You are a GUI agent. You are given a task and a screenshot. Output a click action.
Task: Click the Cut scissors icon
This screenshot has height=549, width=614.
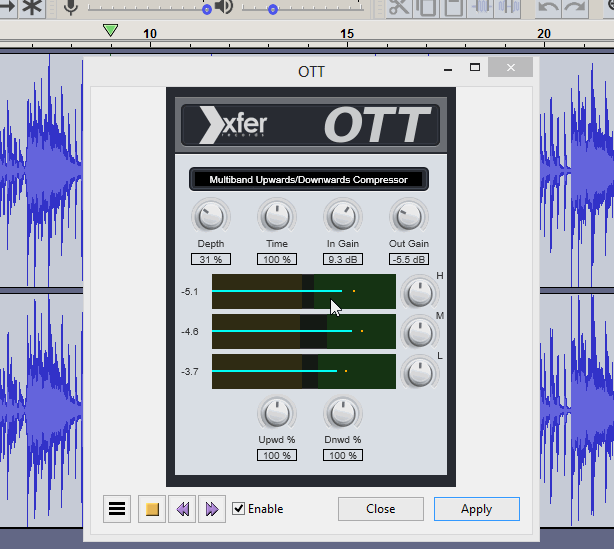click(399, 7)
